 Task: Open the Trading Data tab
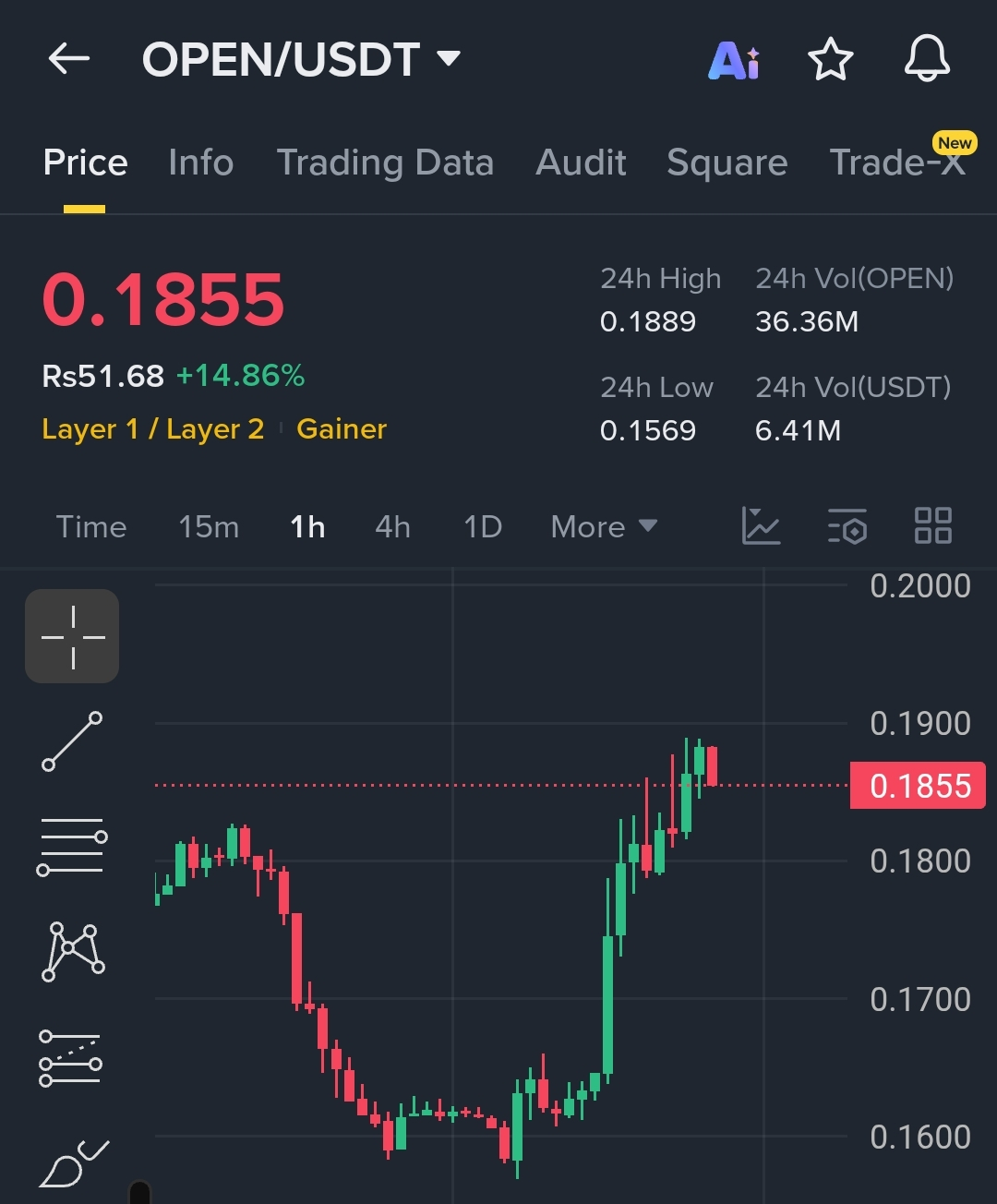pos(385,163)
